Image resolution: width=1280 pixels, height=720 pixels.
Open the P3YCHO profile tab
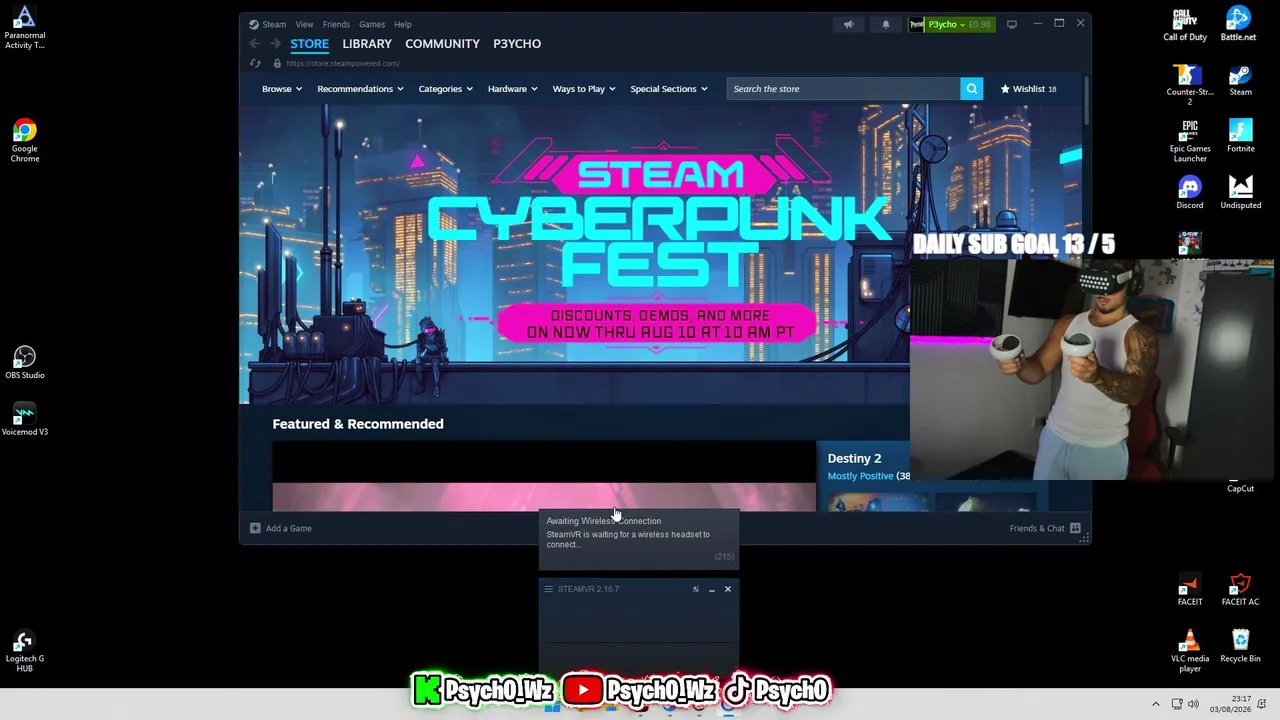(517, 44)
